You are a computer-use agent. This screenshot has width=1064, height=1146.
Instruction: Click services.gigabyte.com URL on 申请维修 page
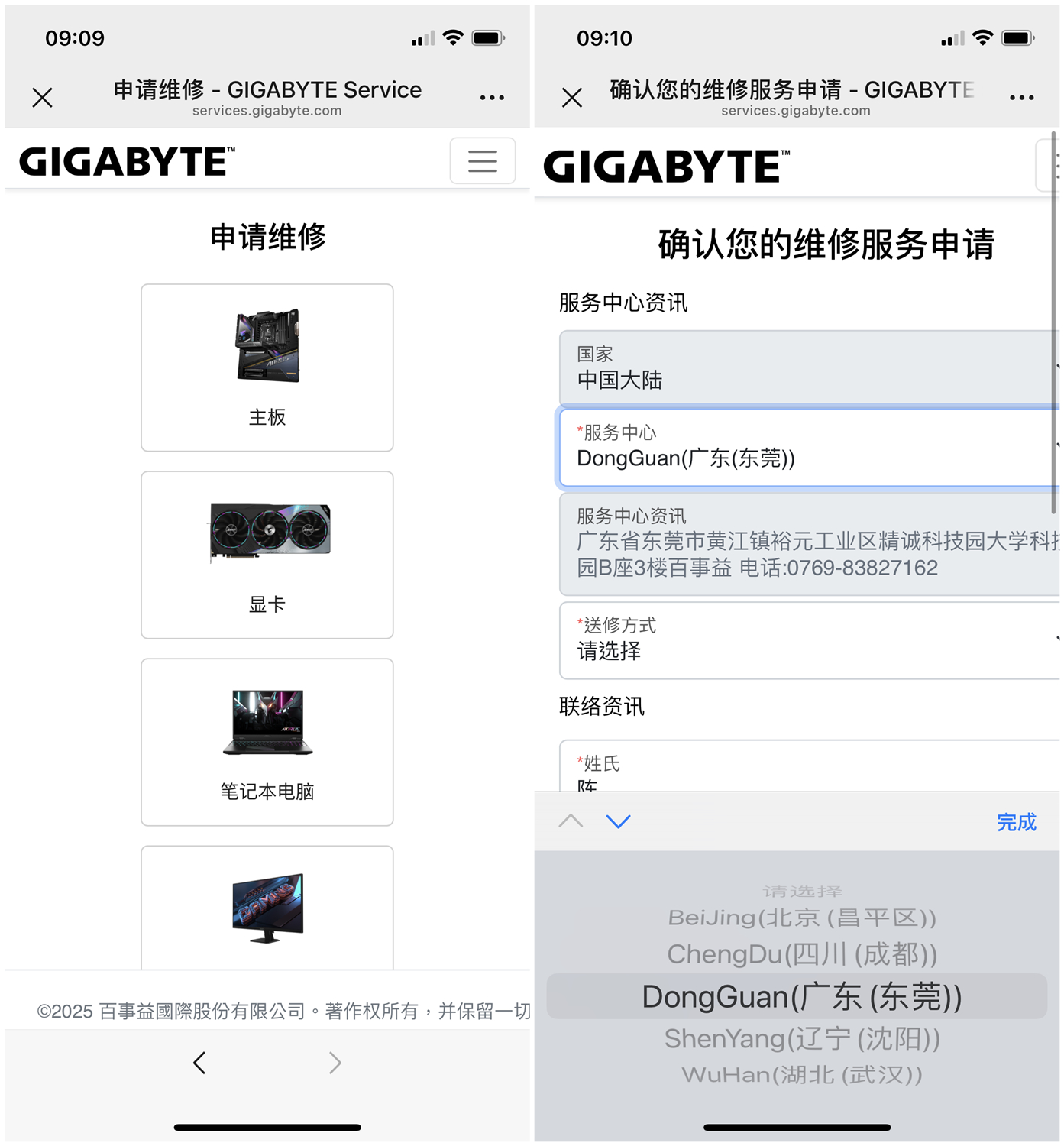click(267, 111)
